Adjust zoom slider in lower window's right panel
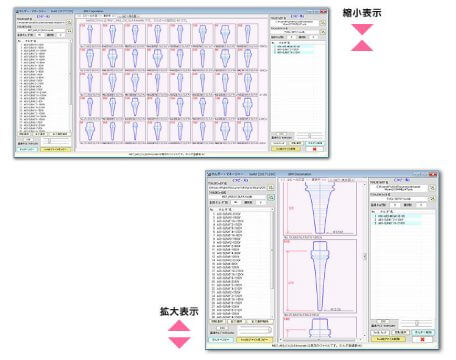Screen dimensions: 456x360 pos(417,323)
